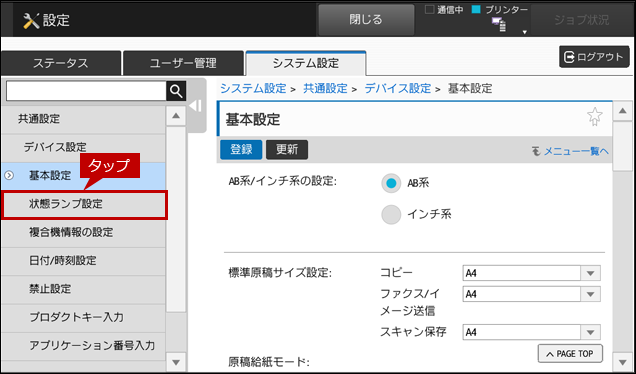The height and width of the screenshot is (374, 636).
Task: Switch to the ステータス tab
Action: pyautogui.click(x=61, y=63)
